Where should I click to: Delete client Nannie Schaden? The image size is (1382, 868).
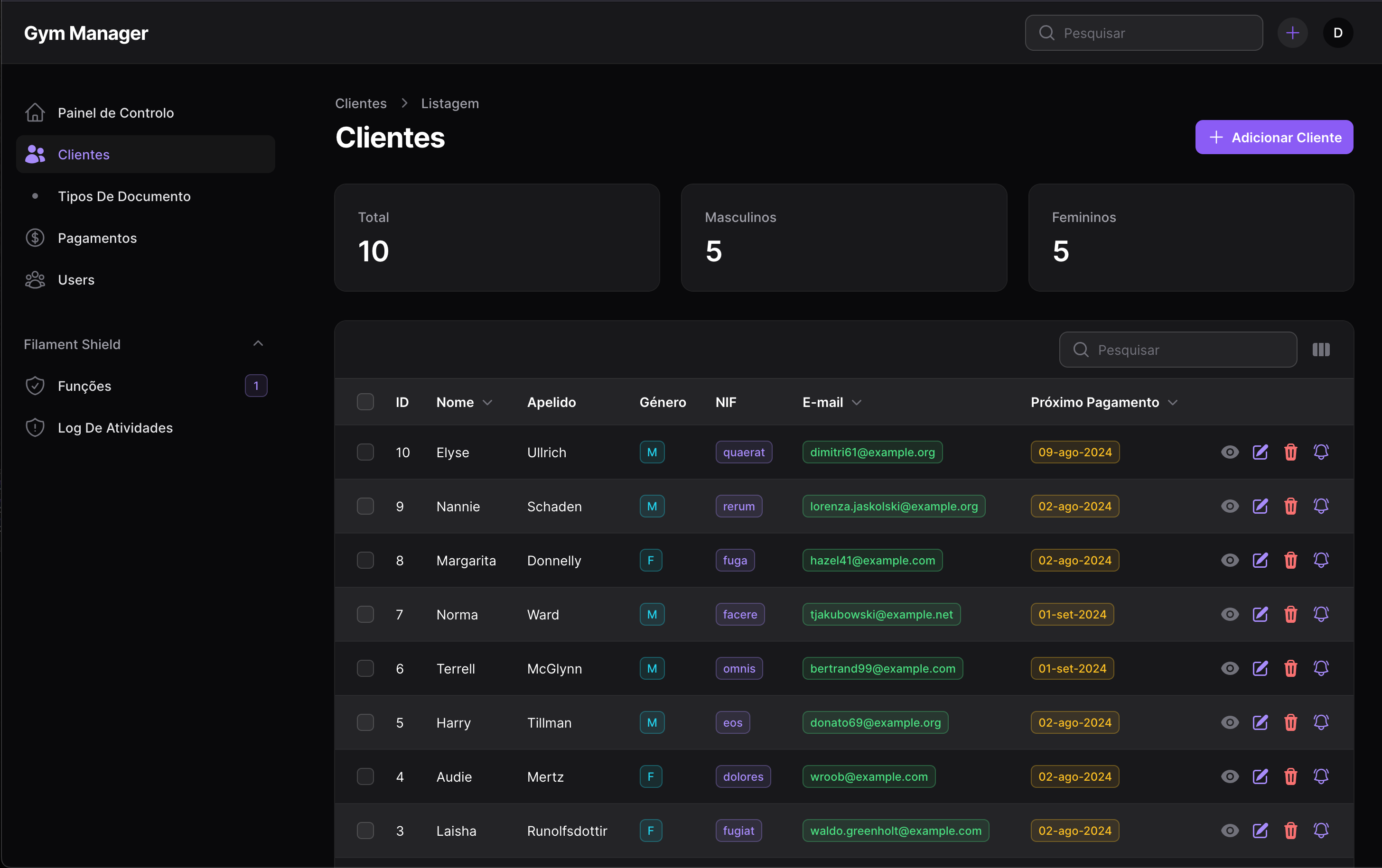pos(1291,506)
